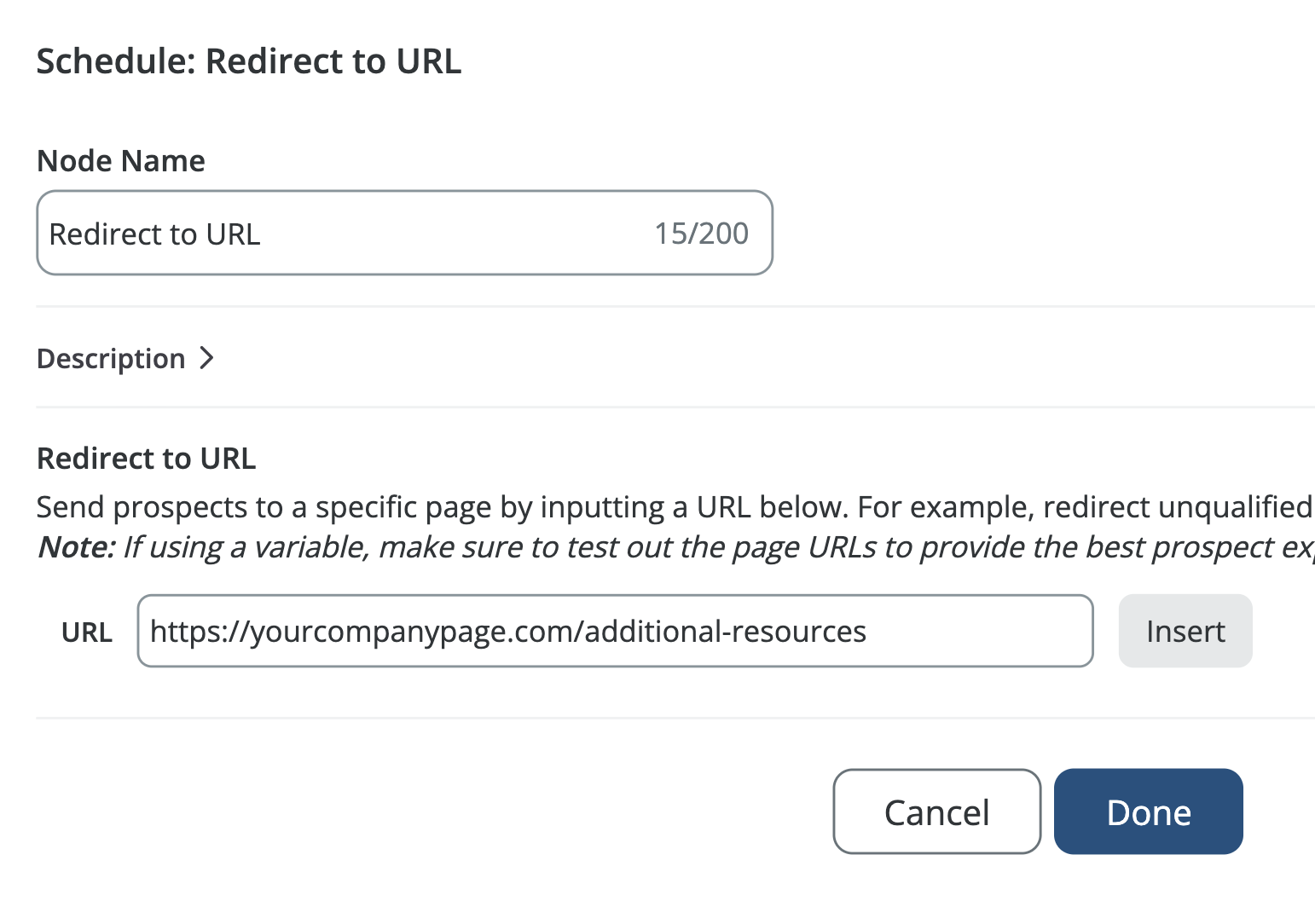The height and width of the screenshot is (924, 1315).
Task: Click the 'Schedule: Redirect to URL' dialog title
Action: coord(248,61)
